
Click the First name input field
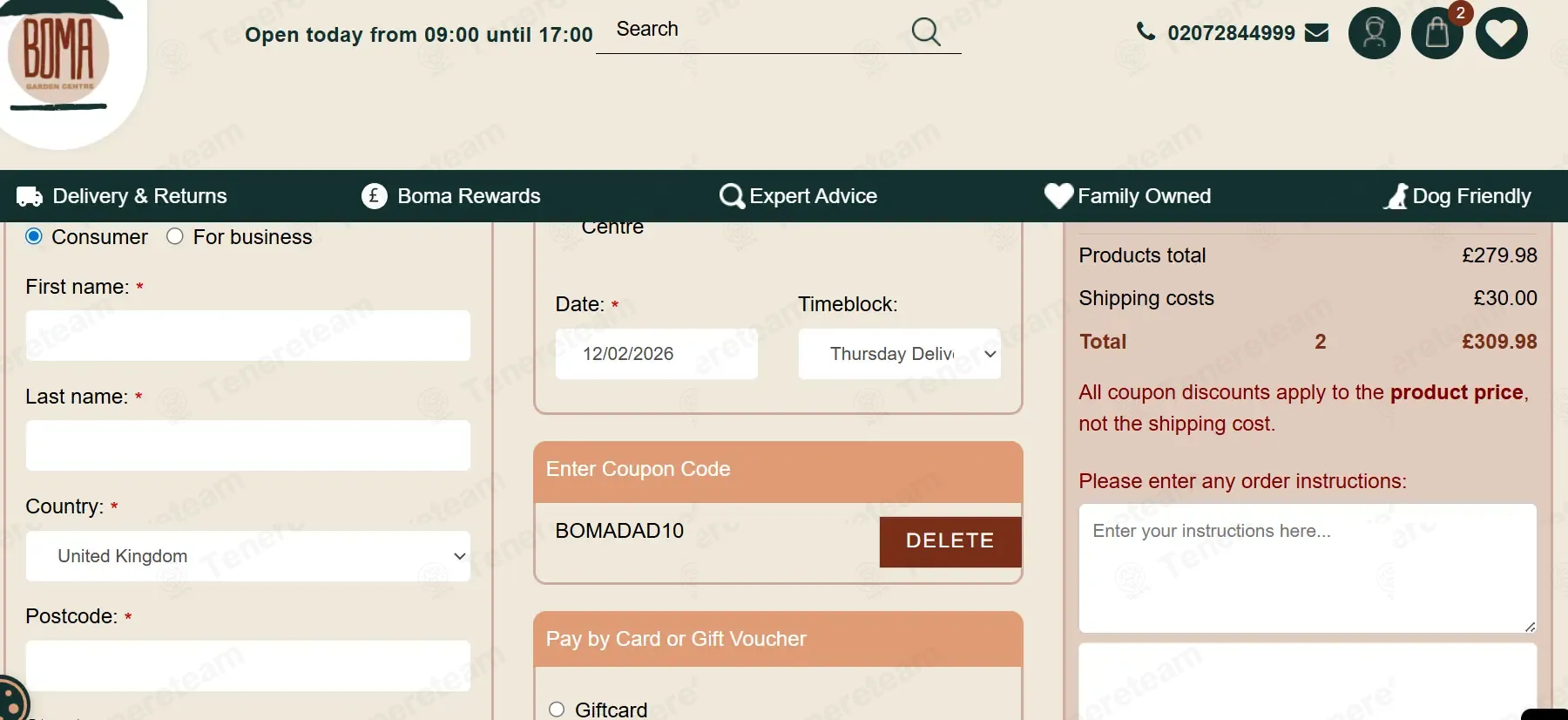pyautogui.click(x=248, y=336)
